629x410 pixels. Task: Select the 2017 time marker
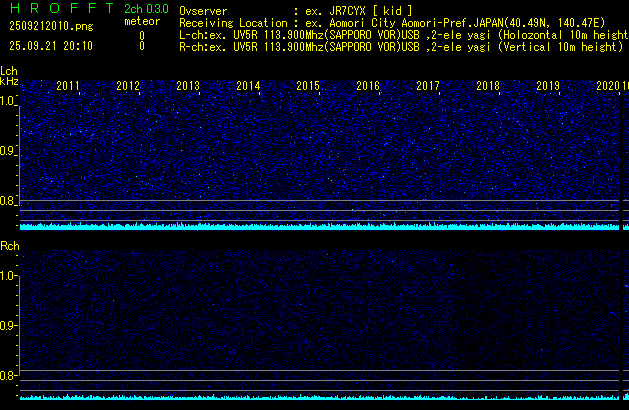click(428, 87)
